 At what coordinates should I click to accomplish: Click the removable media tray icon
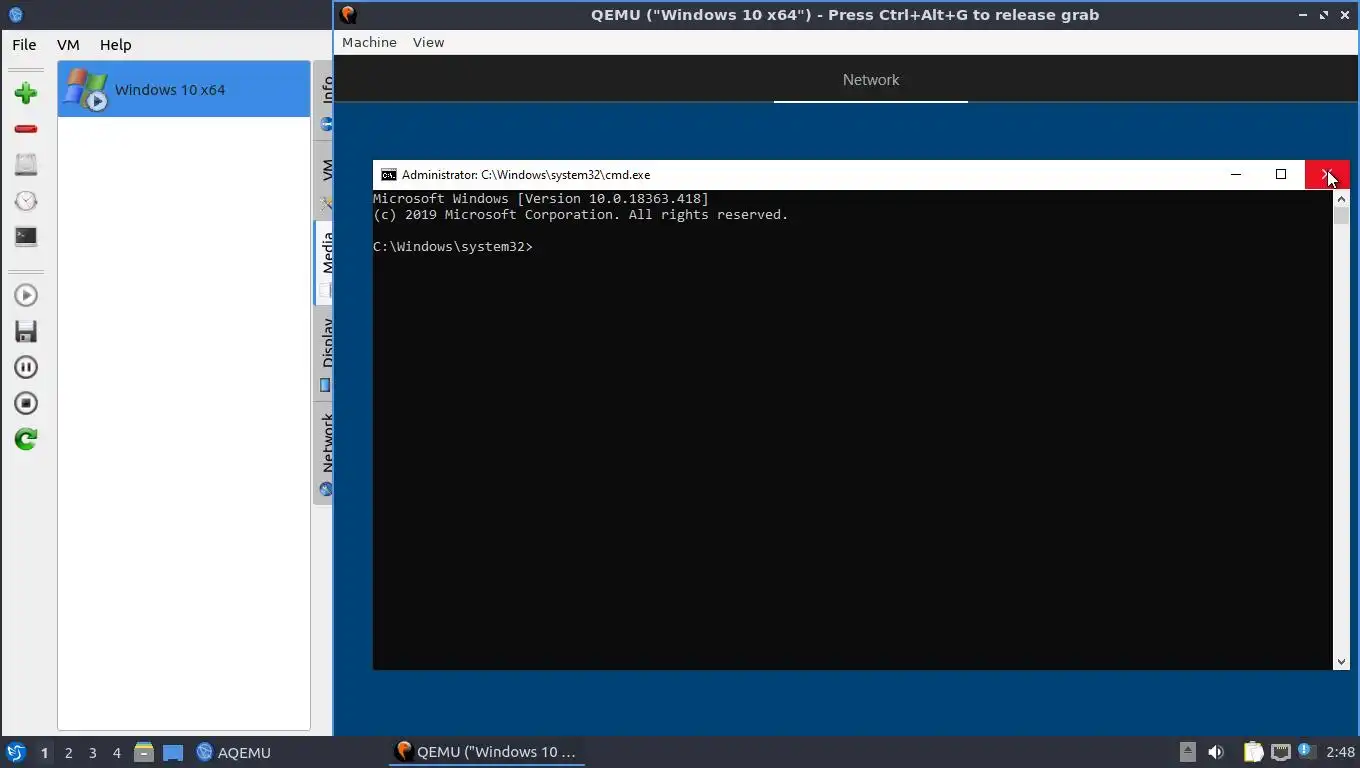1187,752
